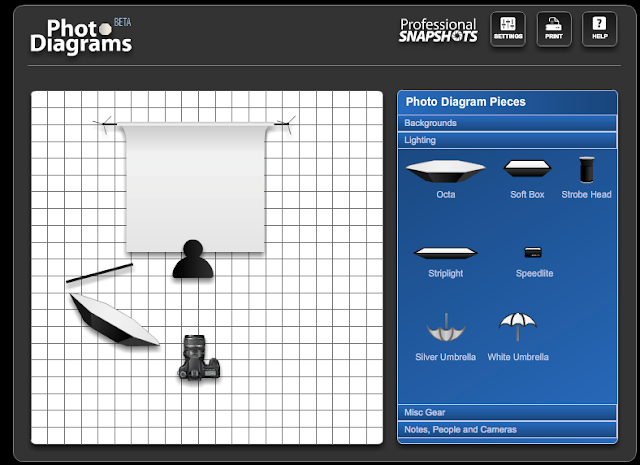This screenshot has height=465, width=640.
Task: Expand the Misc Gear section
Action: [x=507, y=412]
